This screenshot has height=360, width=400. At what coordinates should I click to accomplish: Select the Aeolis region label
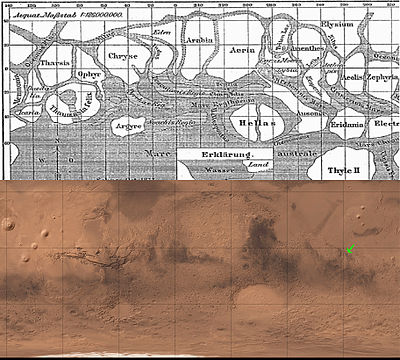point(352,77)
